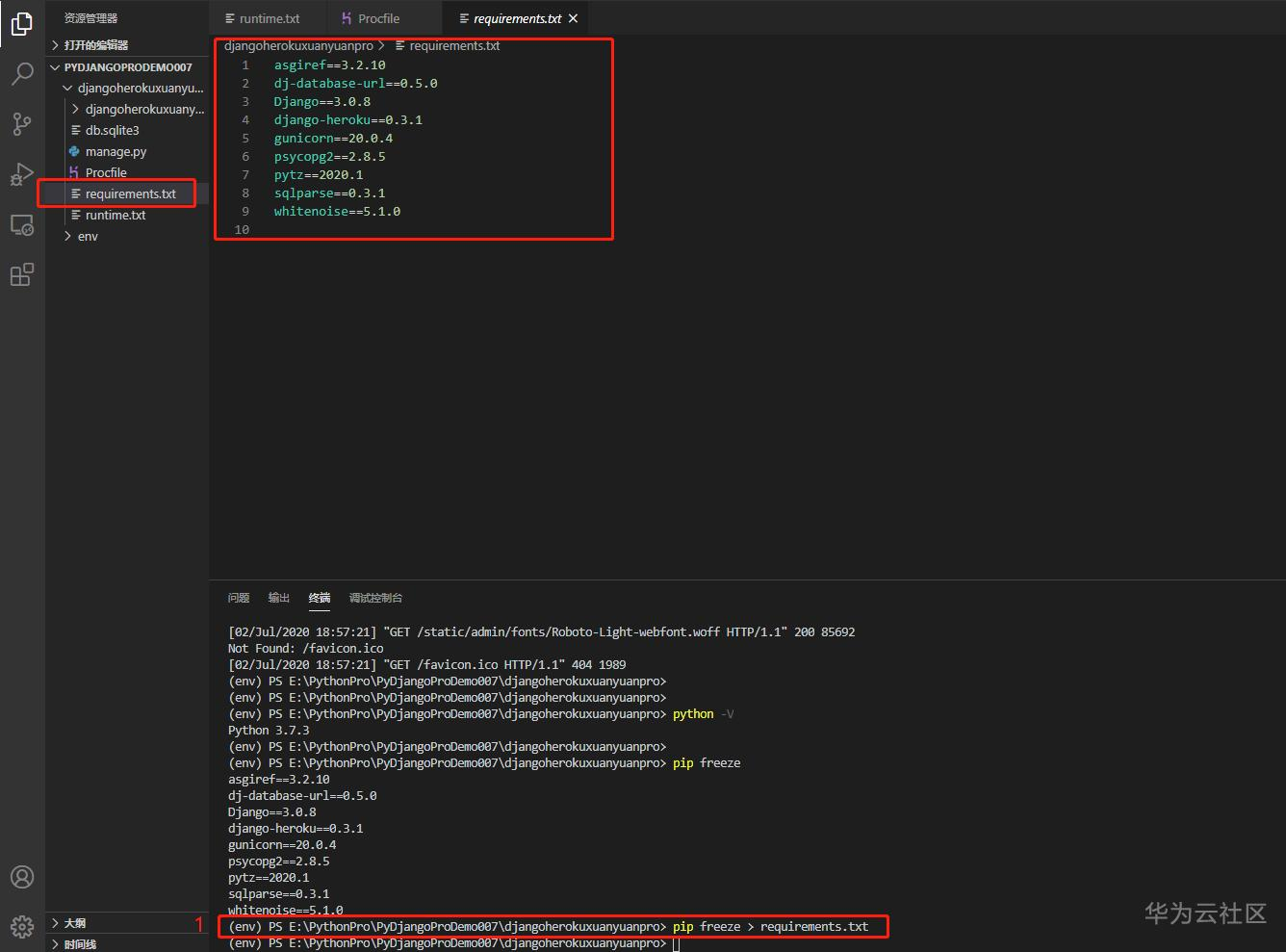Click line 2 text dj-database-url==0.5.0
Screen dimensions: 1286x952
click(355, 83)
